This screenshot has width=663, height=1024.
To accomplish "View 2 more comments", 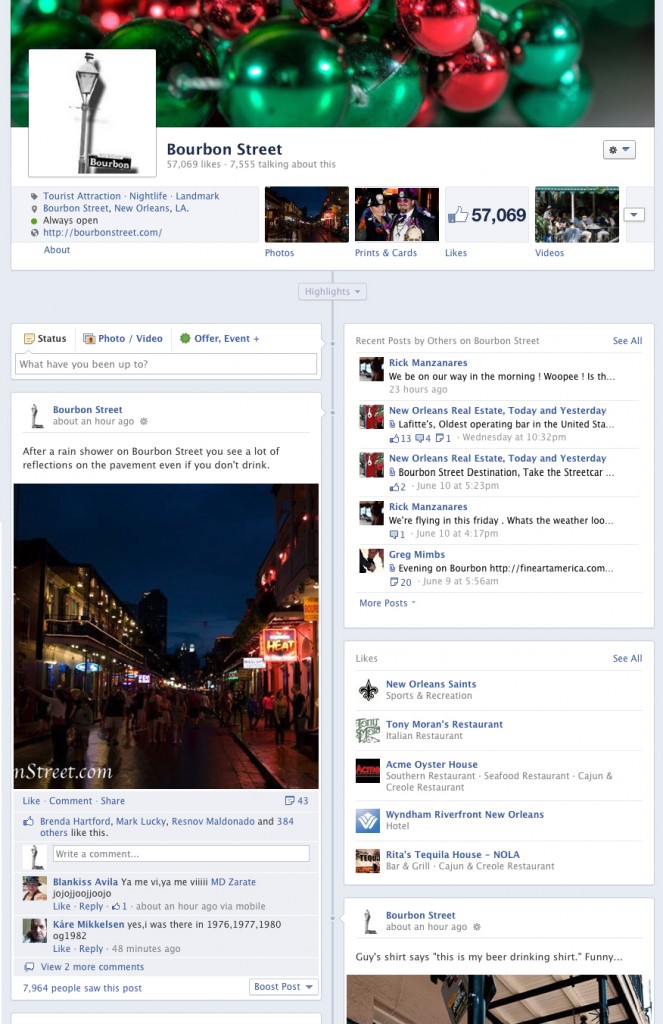I will [92, 967].
